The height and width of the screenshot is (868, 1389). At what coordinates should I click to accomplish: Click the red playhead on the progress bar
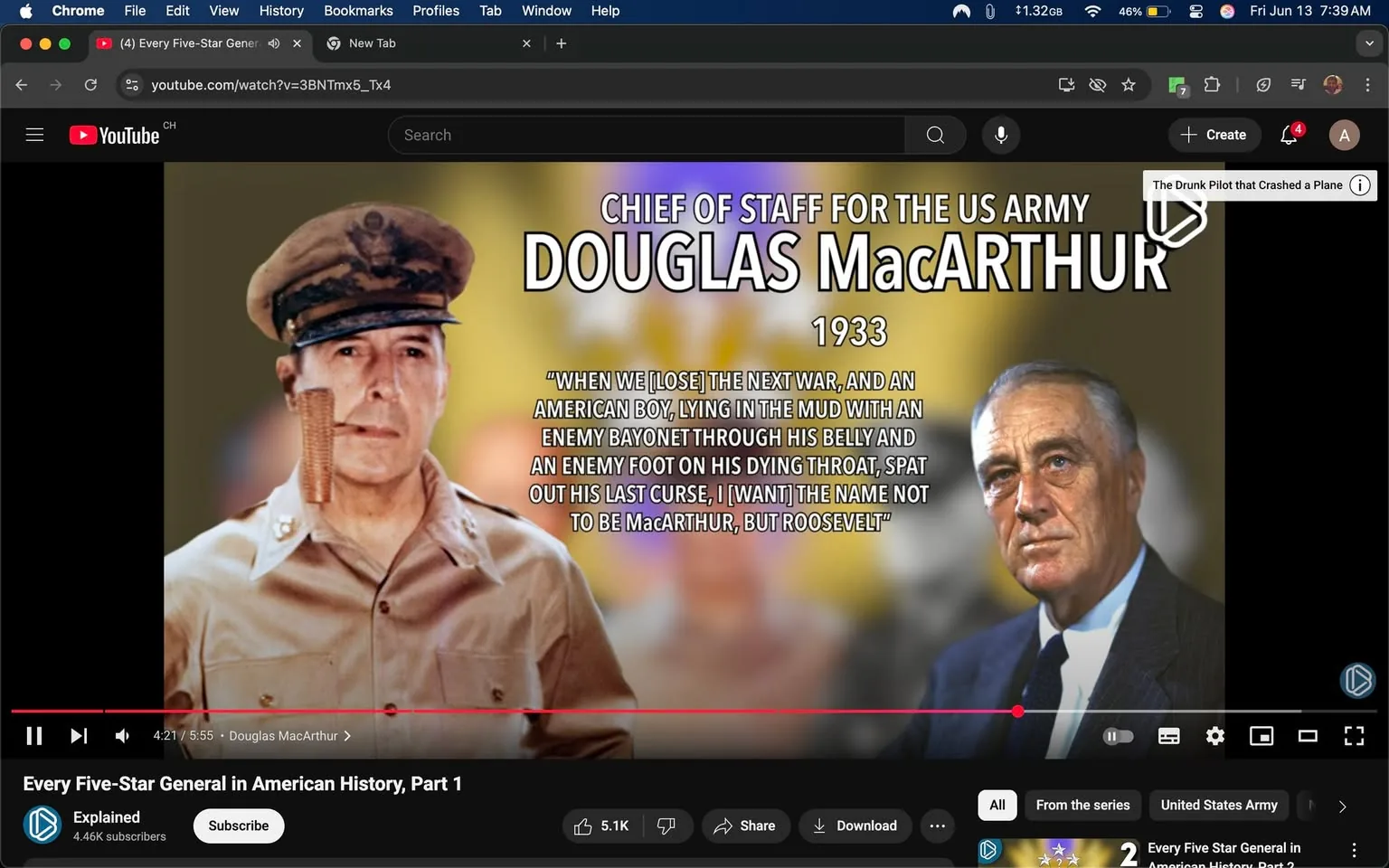(1018, 712)
